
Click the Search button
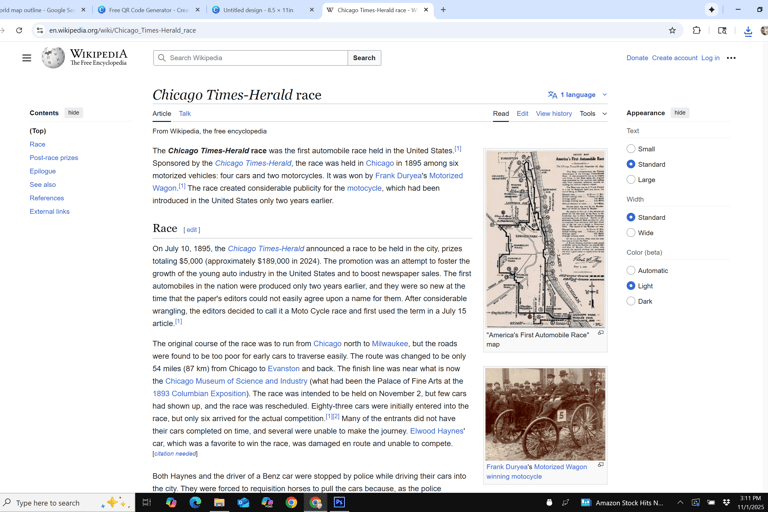click(364, 58)
